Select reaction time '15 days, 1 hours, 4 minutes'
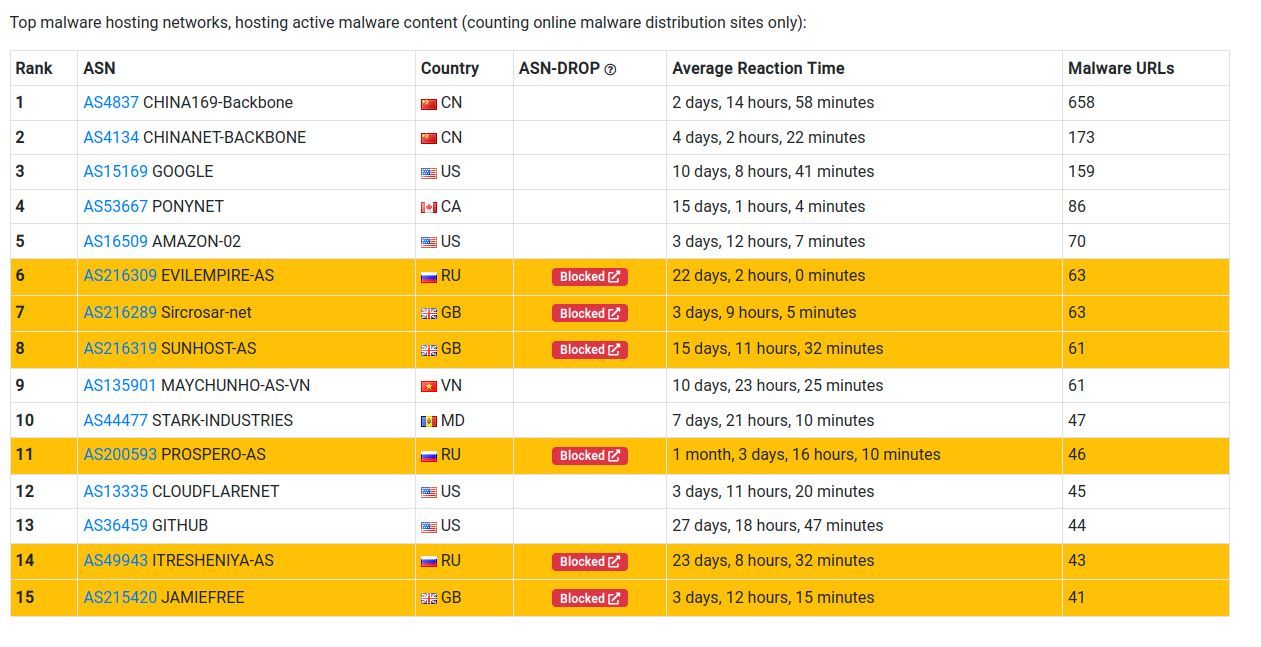The height and width of the screenshot is (647, 1261). click(x=768, y=206)
